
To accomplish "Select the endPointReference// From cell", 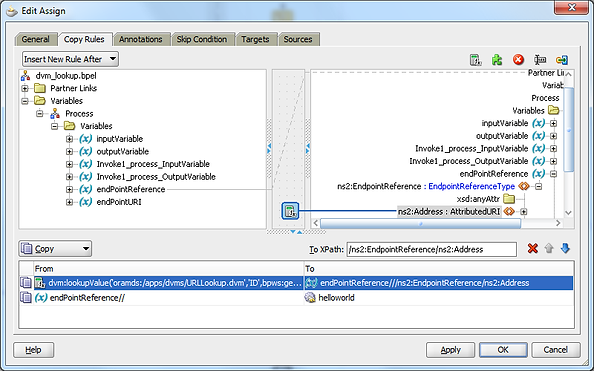I will point(169,298).
